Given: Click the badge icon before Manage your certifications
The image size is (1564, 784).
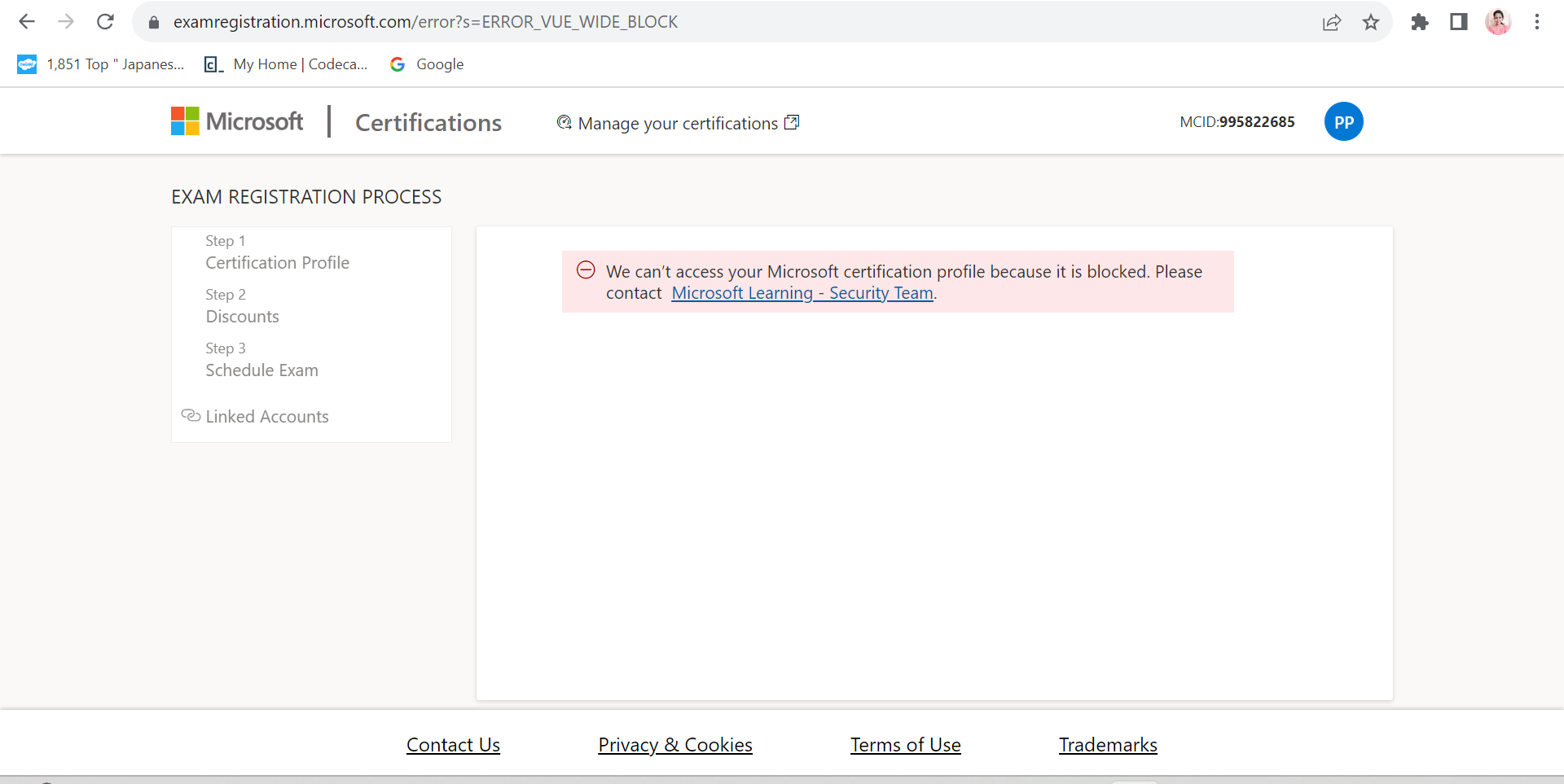Looking at the screenshot, I should pyautogui.click(x=564, y=122).
